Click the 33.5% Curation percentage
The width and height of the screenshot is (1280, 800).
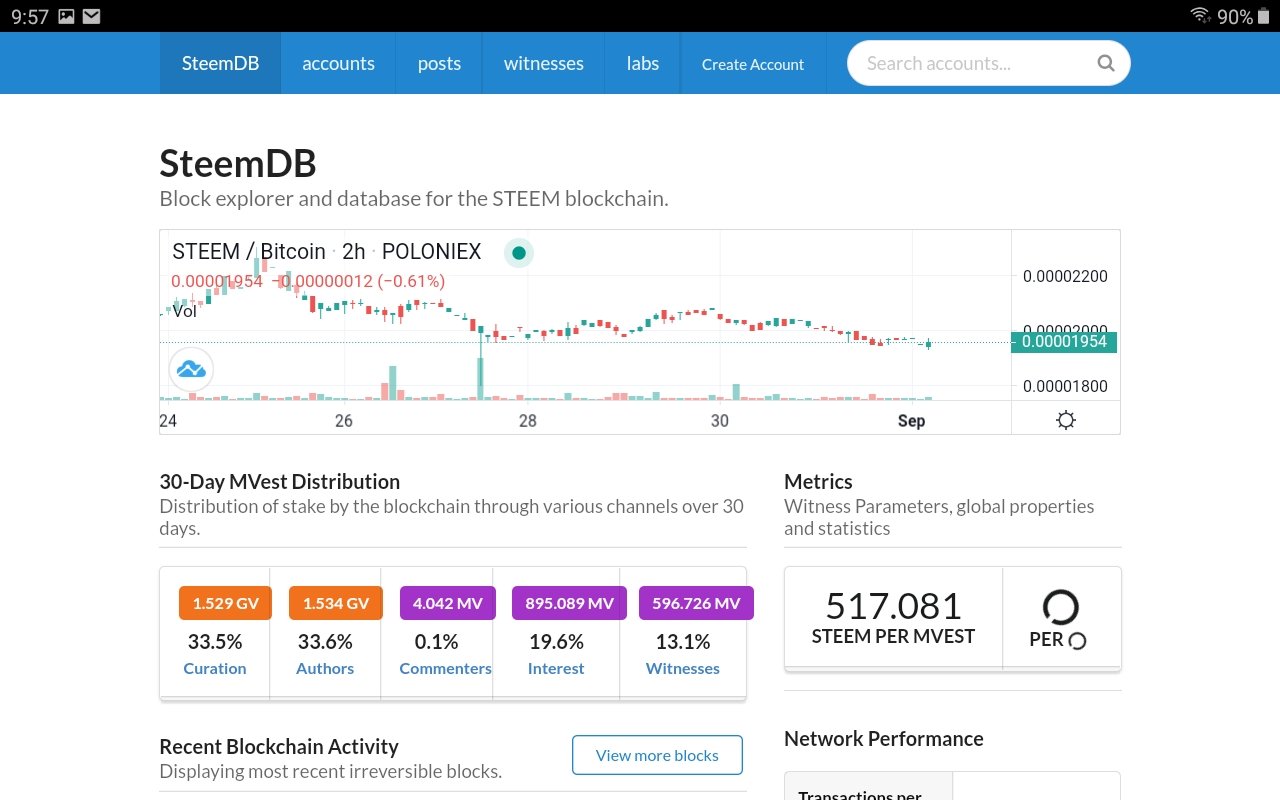point(215,641)
